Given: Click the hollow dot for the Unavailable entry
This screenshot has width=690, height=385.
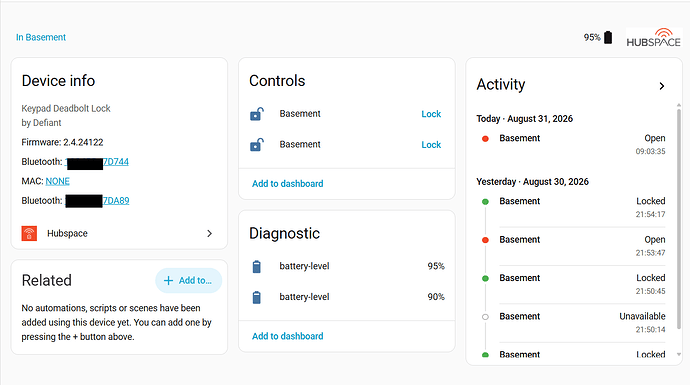Looking at the screenshot, I should click(x=485, y=317).
